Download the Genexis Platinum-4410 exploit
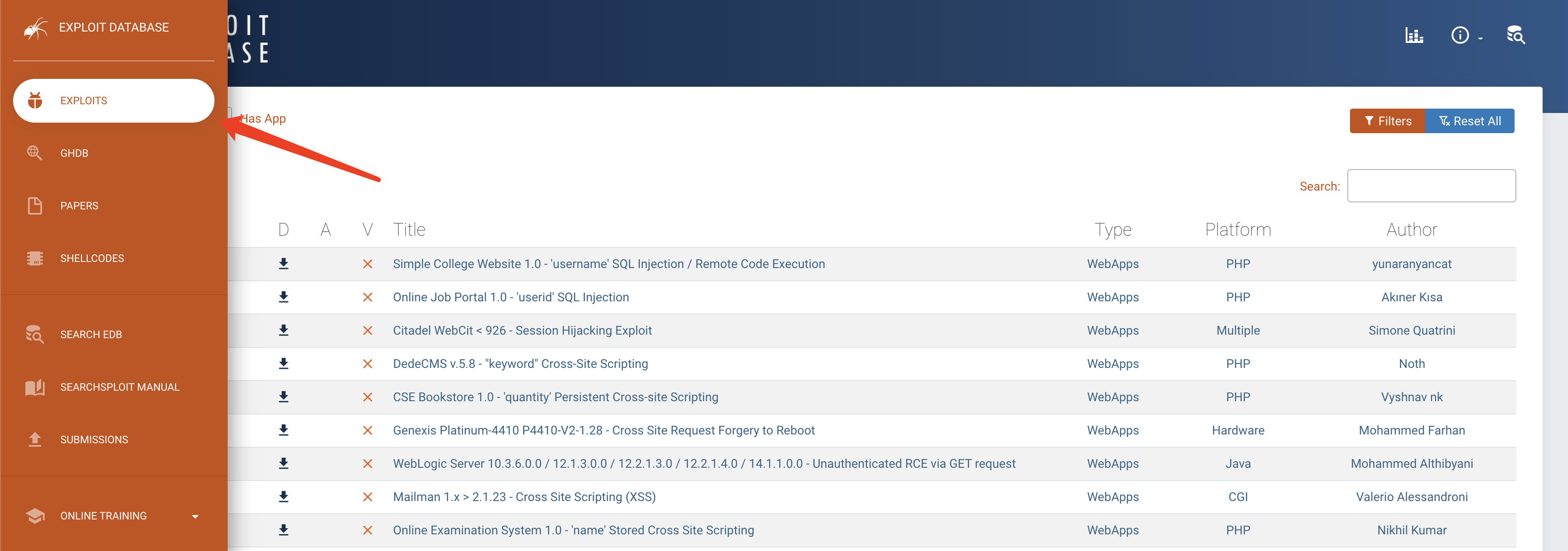 pyautogui.click(x=283, y=430)
